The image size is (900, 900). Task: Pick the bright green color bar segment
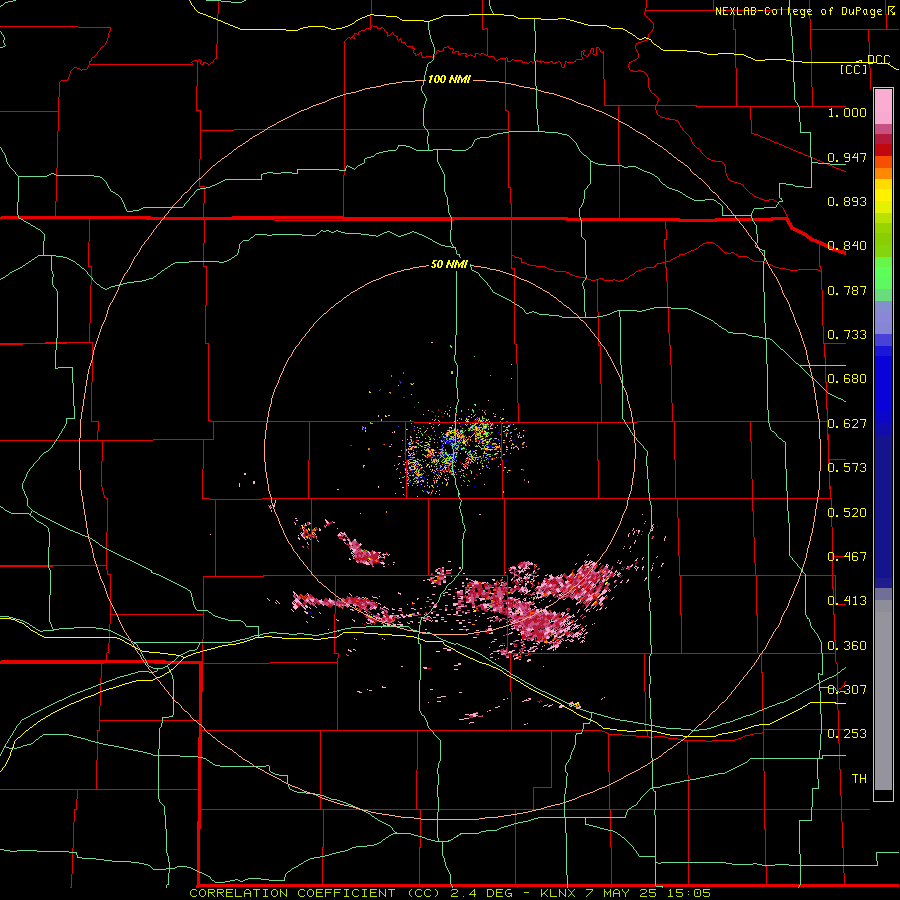pyautogui.click(x=883, y=273)
